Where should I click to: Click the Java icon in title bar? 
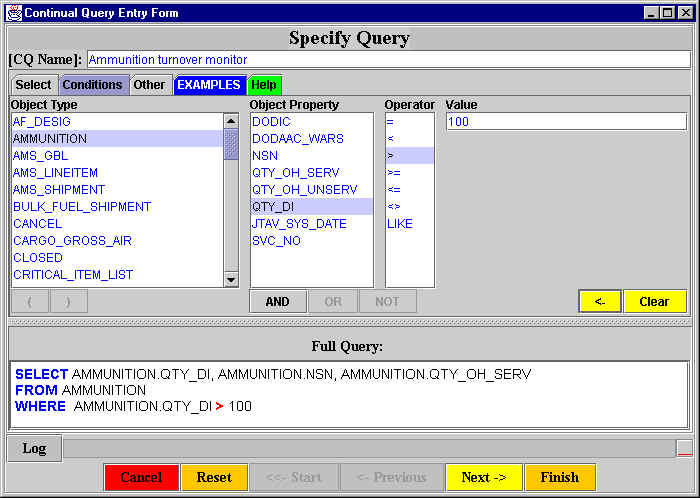click(x=13, y=13)
